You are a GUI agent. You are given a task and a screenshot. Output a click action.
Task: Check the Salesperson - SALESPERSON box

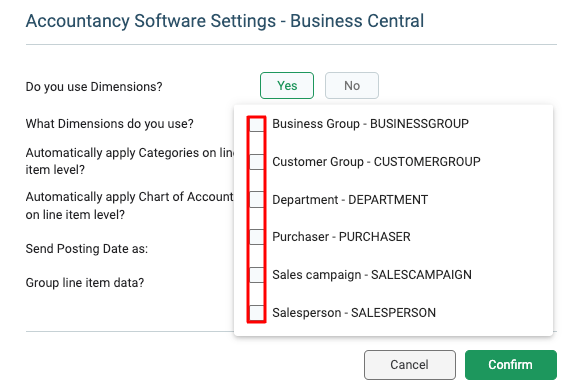[x=257, y=312]
